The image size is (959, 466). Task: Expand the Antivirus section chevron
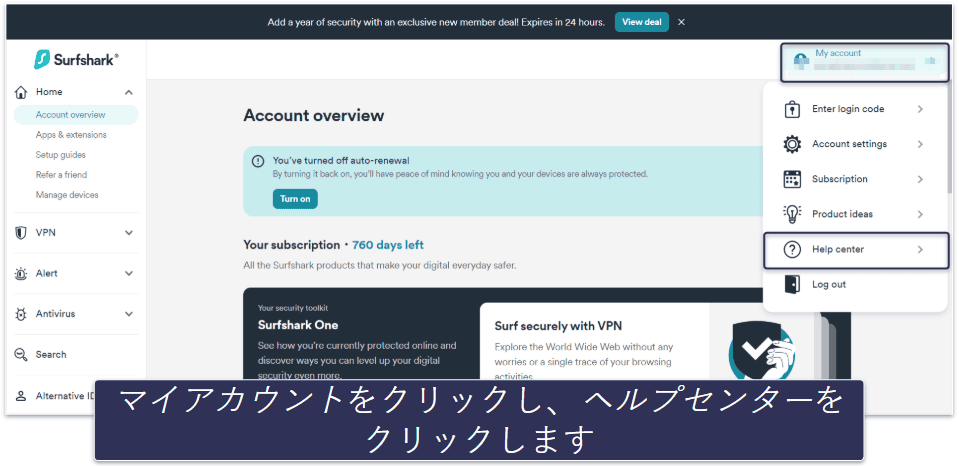pos(128,314)
